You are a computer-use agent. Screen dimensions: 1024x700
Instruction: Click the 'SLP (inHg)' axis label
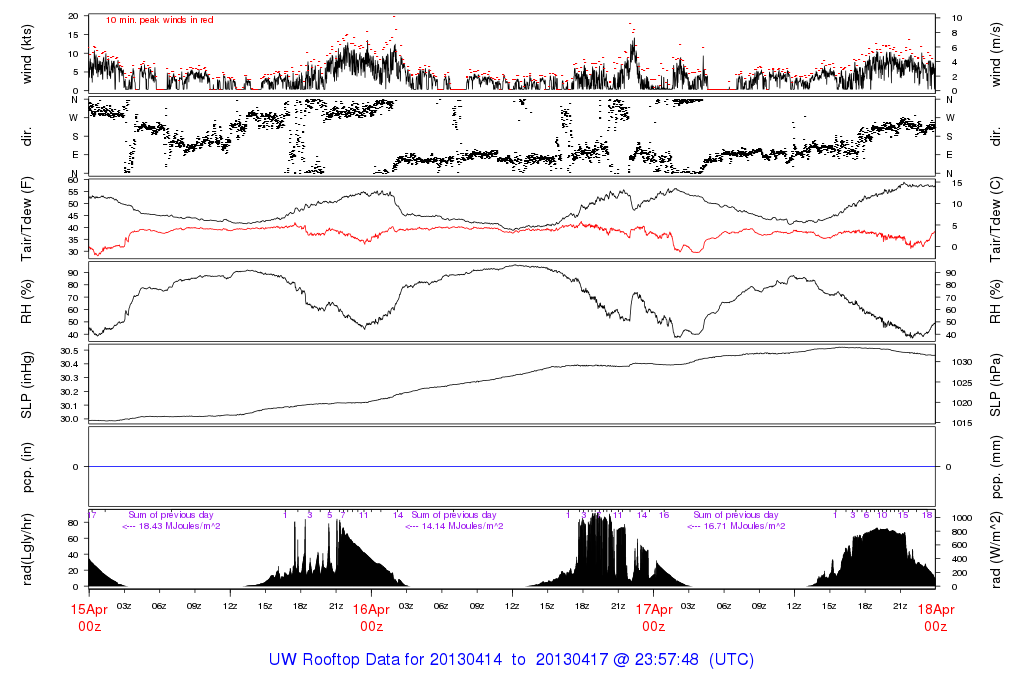click(x=27, y=385)
